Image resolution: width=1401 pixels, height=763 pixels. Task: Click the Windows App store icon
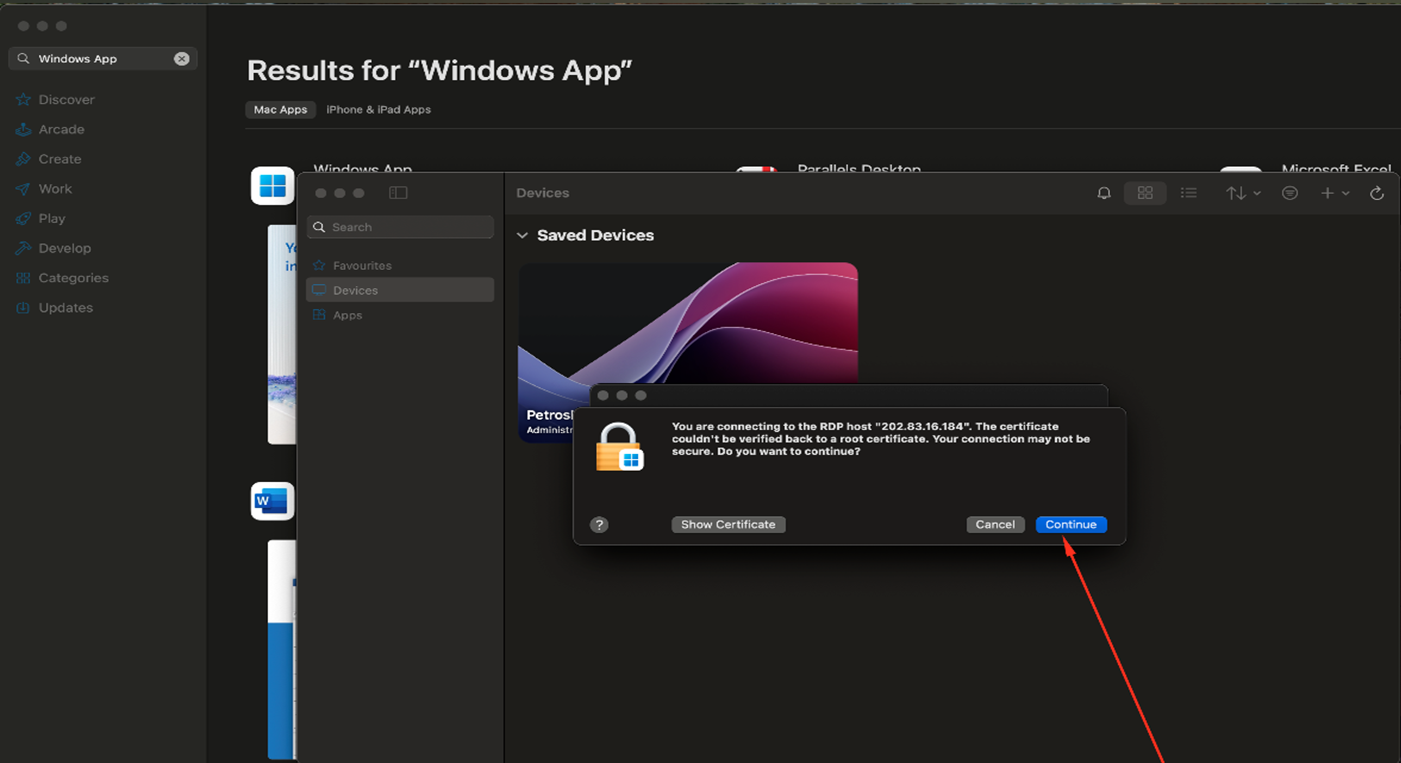click(272, 186)
